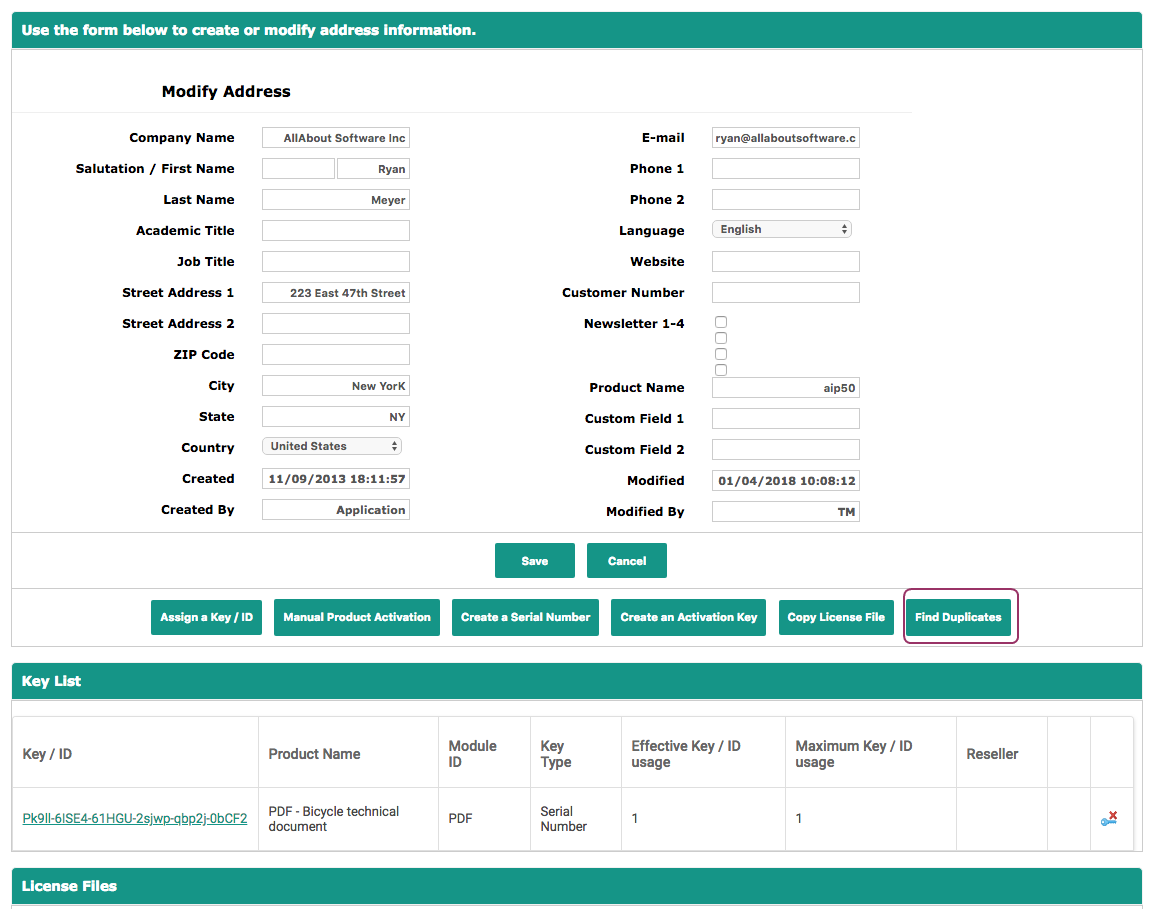The width and height of the screenshot is (1149, 909).
Task: Select the Phone 1 input box
Action: click(785, 169)
